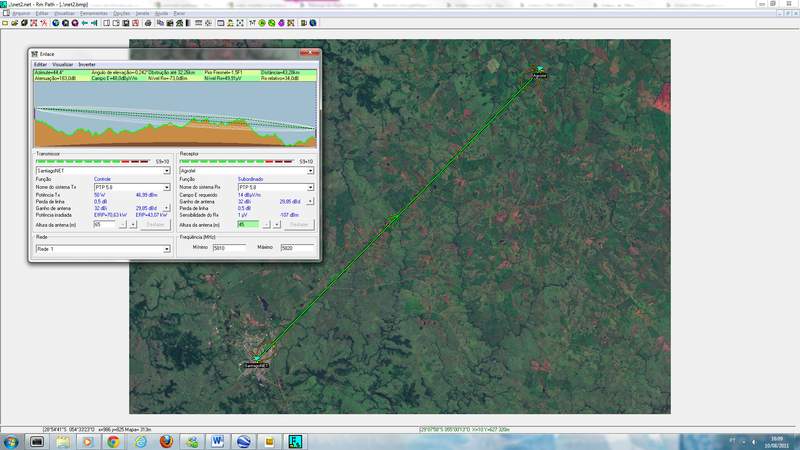
Task: Click the transmitter Ganho de antena button
Action: (x=166, y=208)
